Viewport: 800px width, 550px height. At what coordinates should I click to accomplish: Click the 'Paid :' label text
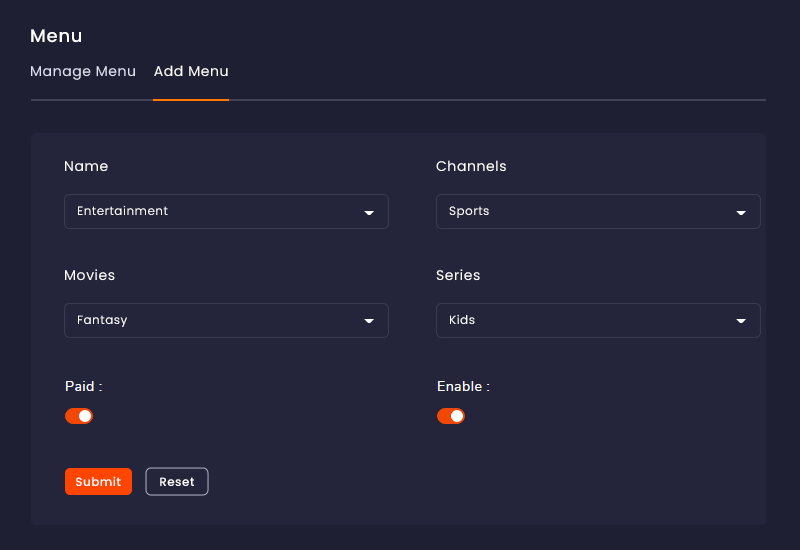84,386
